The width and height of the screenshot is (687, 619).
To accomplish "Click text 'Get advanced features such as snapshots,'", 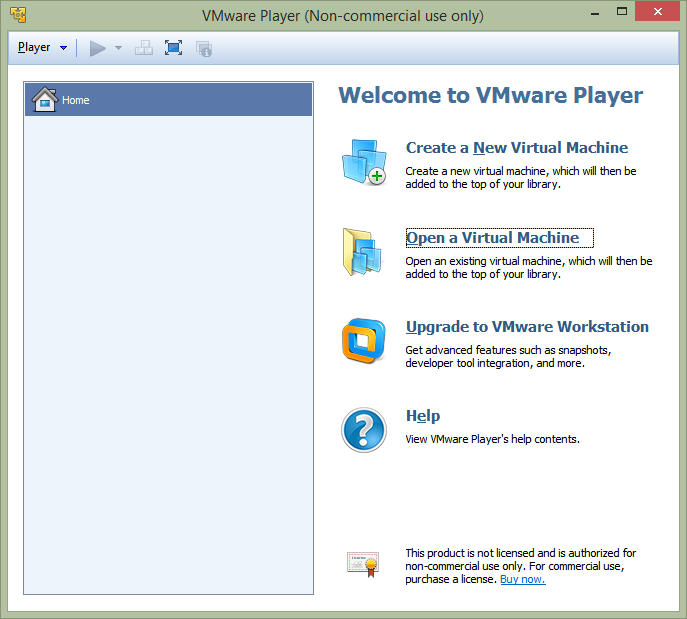I will (508, 350).
